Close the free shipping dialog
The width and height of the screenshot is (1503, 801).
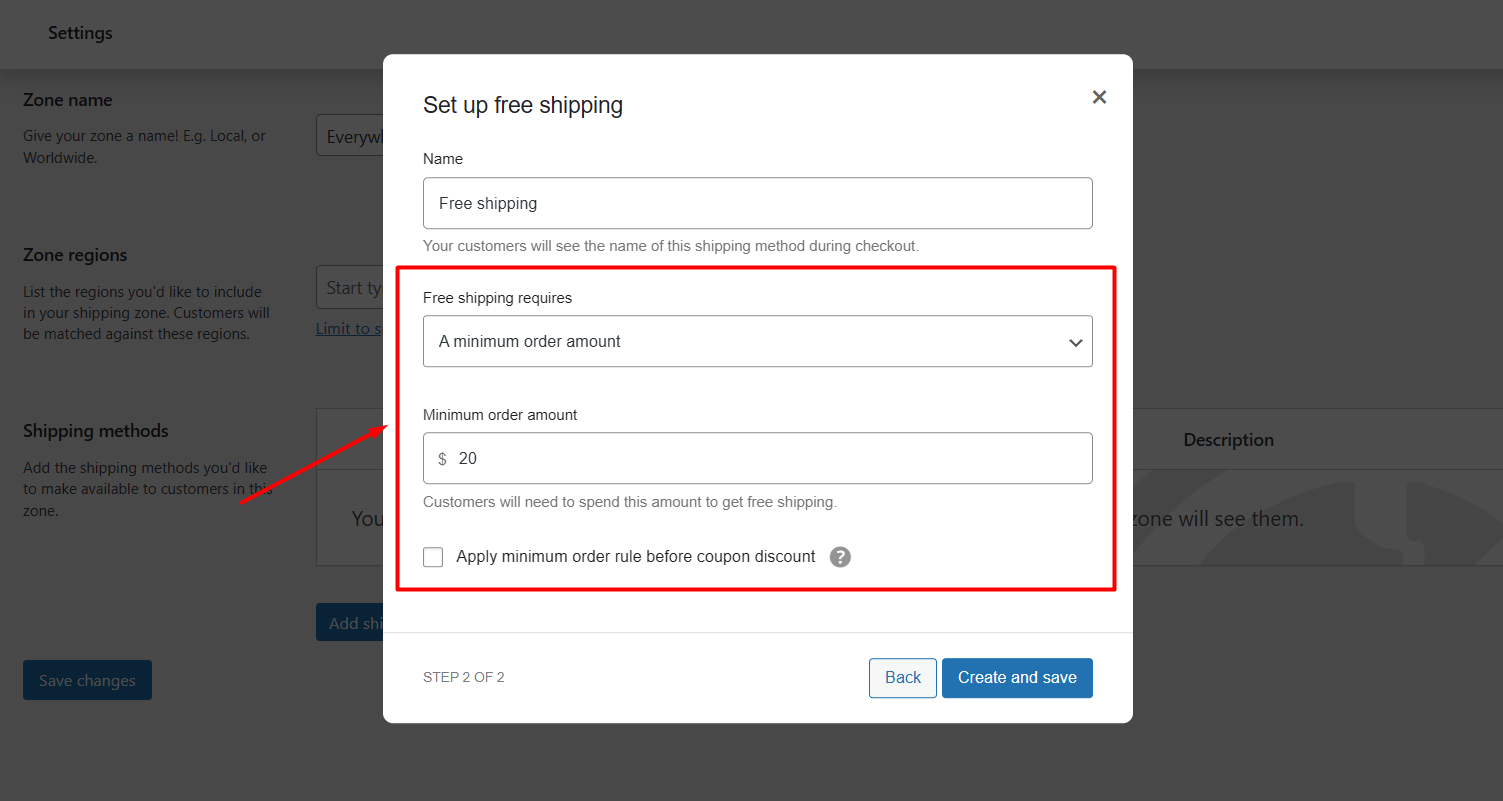coord(1099,97)
